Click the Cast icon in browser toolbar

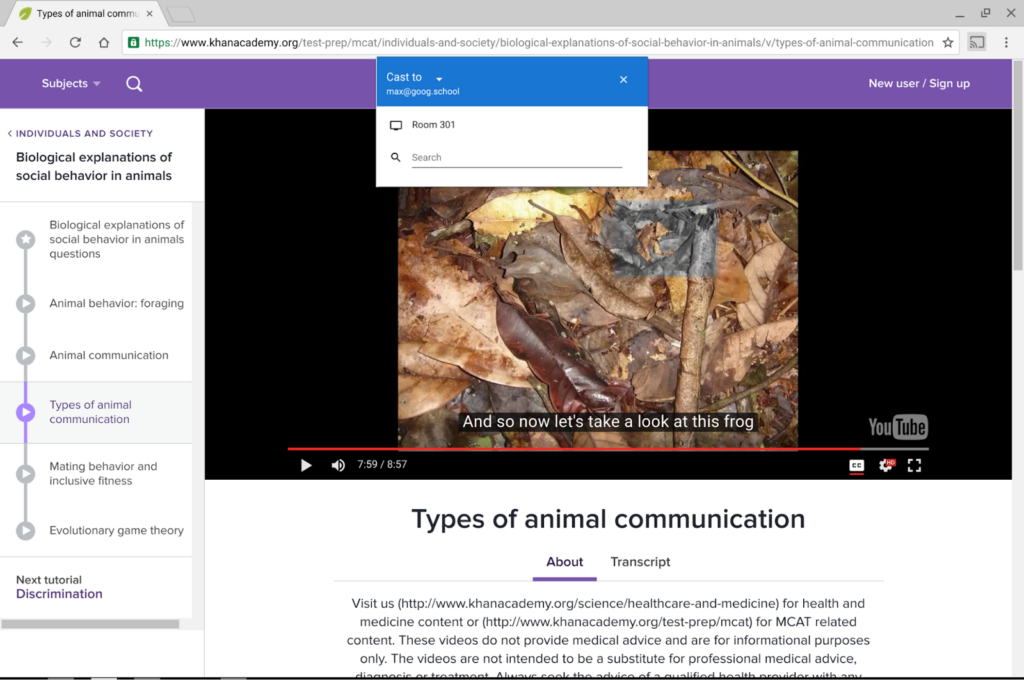[x=976, y=42]
